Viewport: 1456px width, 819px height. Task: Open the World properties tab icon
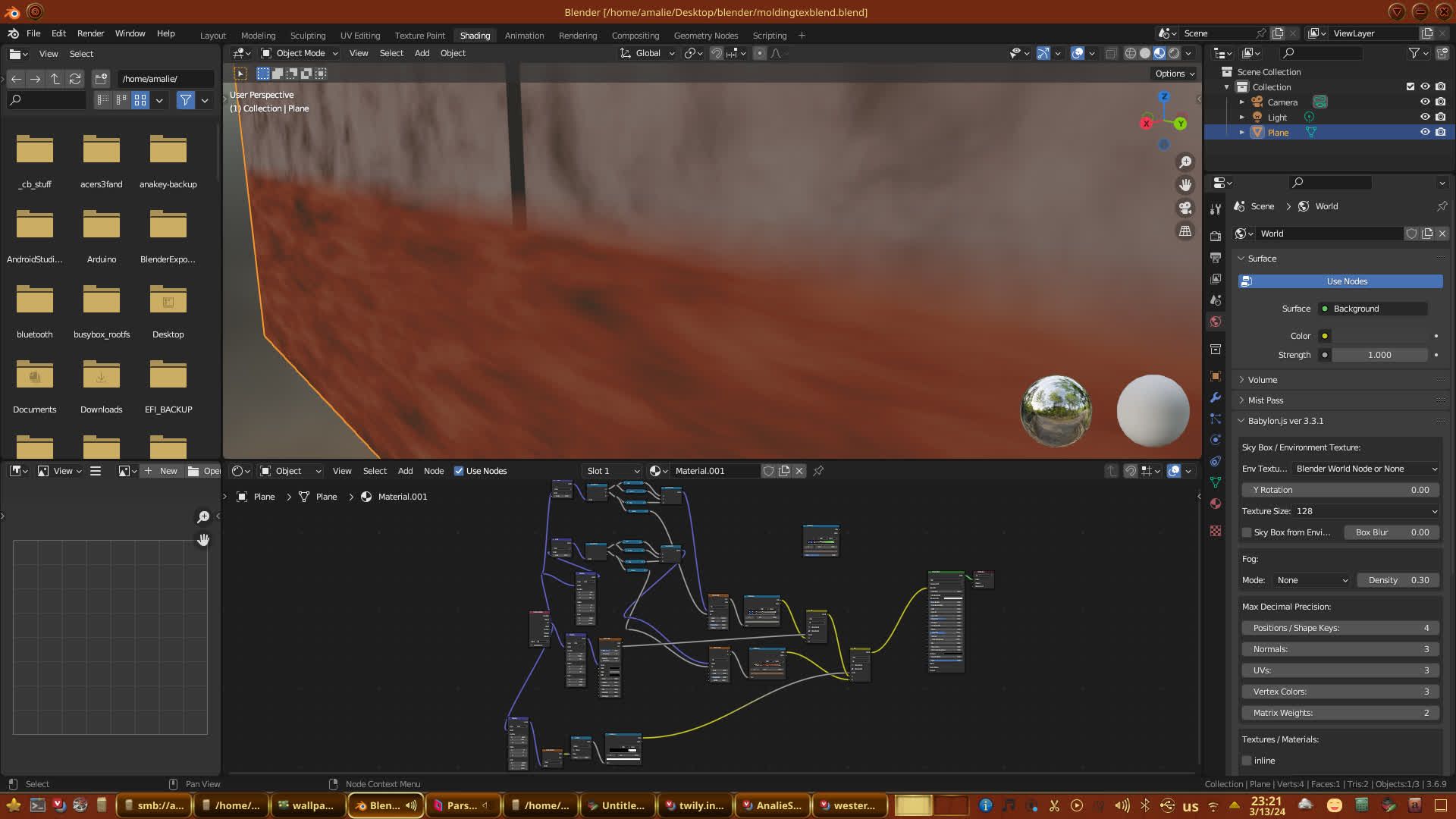click(1216, 322)
